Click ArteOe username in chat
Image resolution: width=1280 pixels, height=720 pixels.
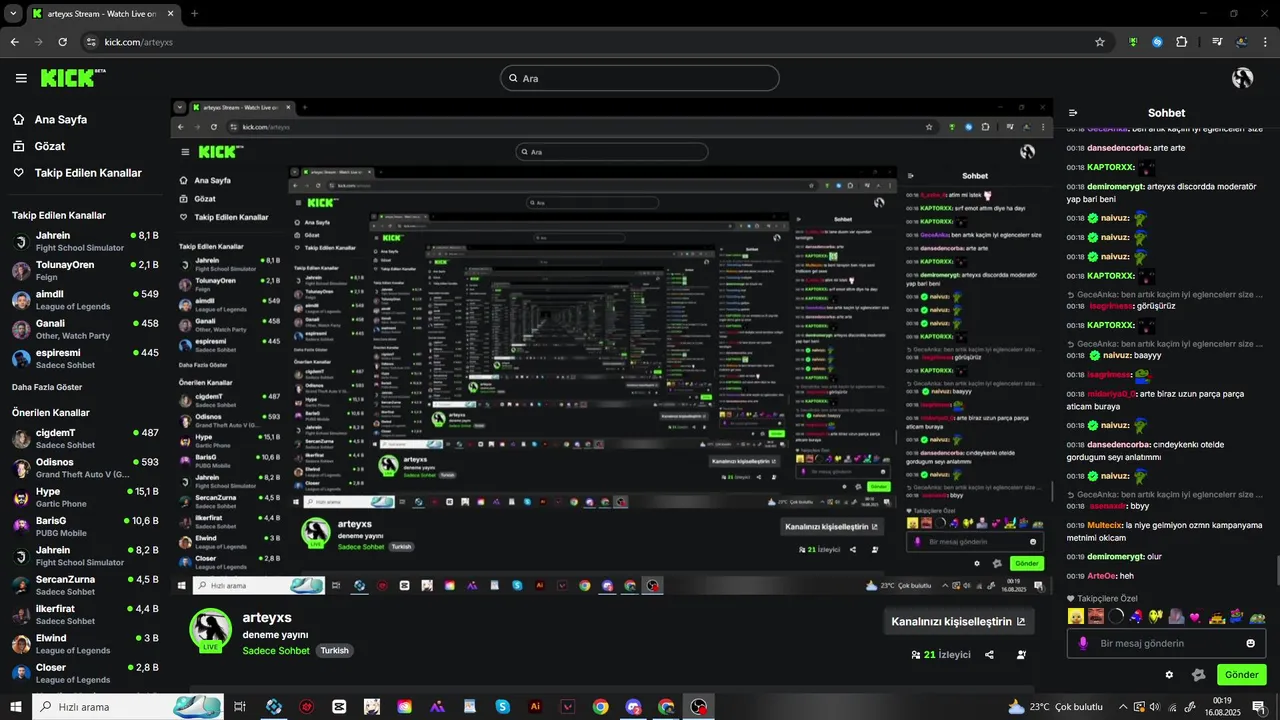pyautogui.click(x=1101, y=576)
